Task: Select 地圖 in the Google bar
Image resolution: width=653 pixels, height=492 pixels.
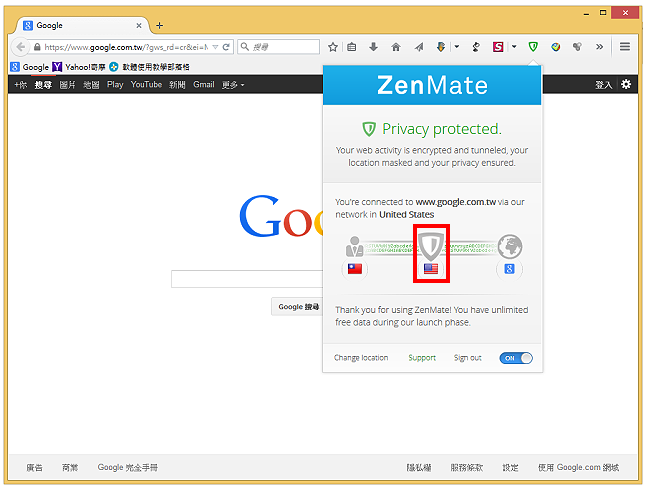Action: coord(91,85)
